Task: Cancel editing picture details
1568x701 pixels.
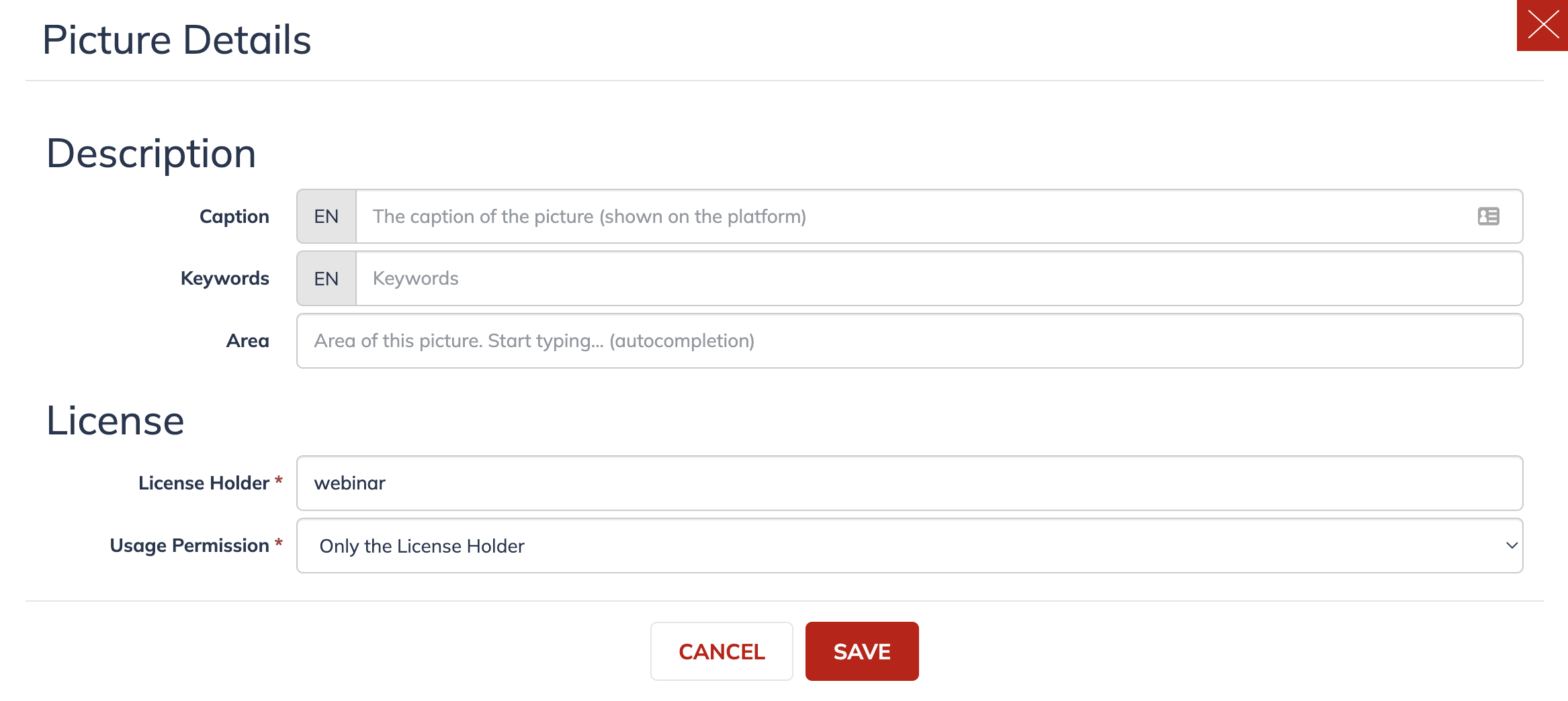Action: click(722, 651)
